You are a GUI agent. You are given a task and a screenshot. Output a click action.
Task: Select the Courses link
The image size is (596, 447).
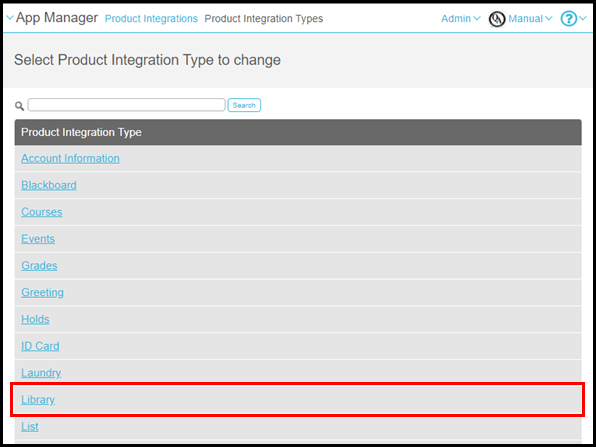pos(41,212)
